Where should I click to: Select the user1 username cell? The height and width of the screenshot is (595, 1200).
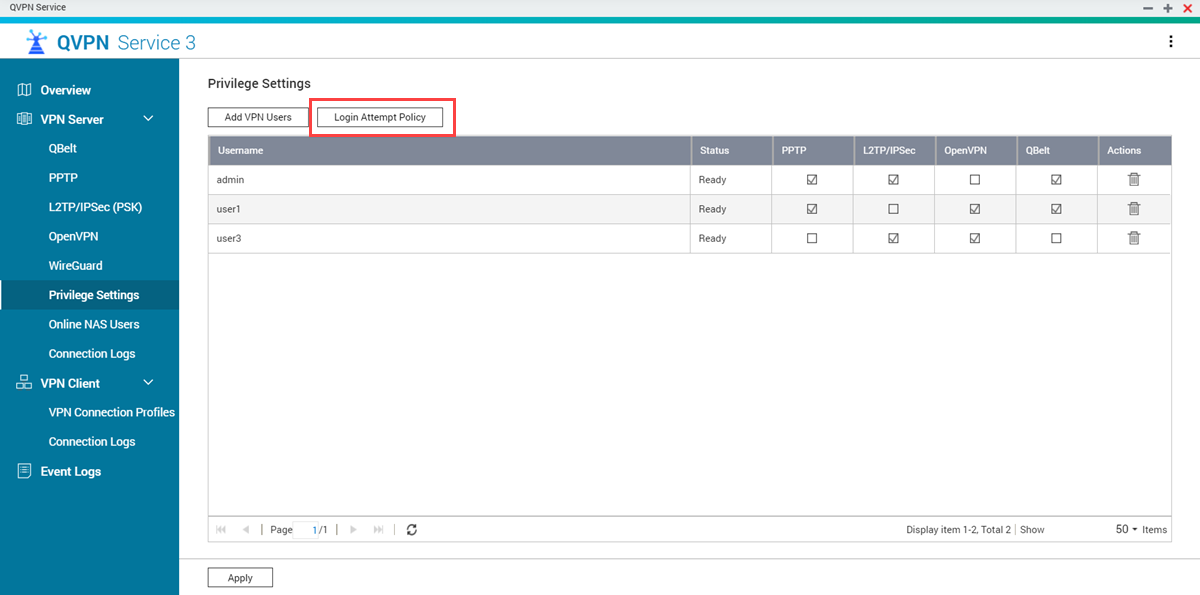click(x=449, y=209)
